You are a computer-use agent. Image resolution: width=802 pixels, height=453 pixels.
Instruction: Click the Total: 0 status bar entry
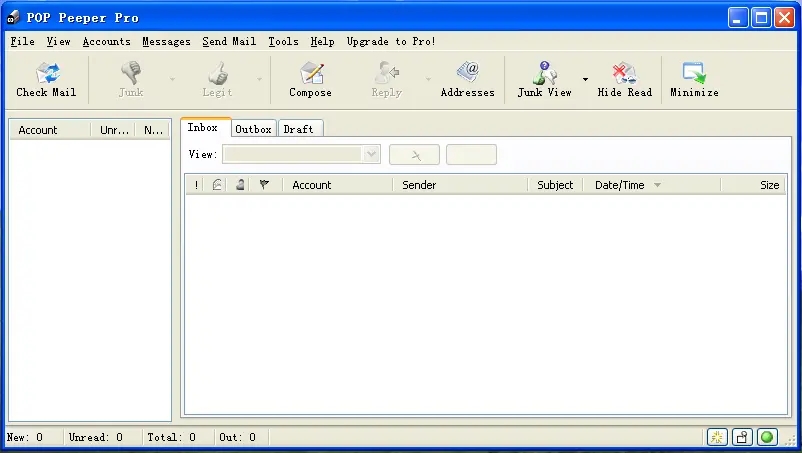click(x=171, y=437)
